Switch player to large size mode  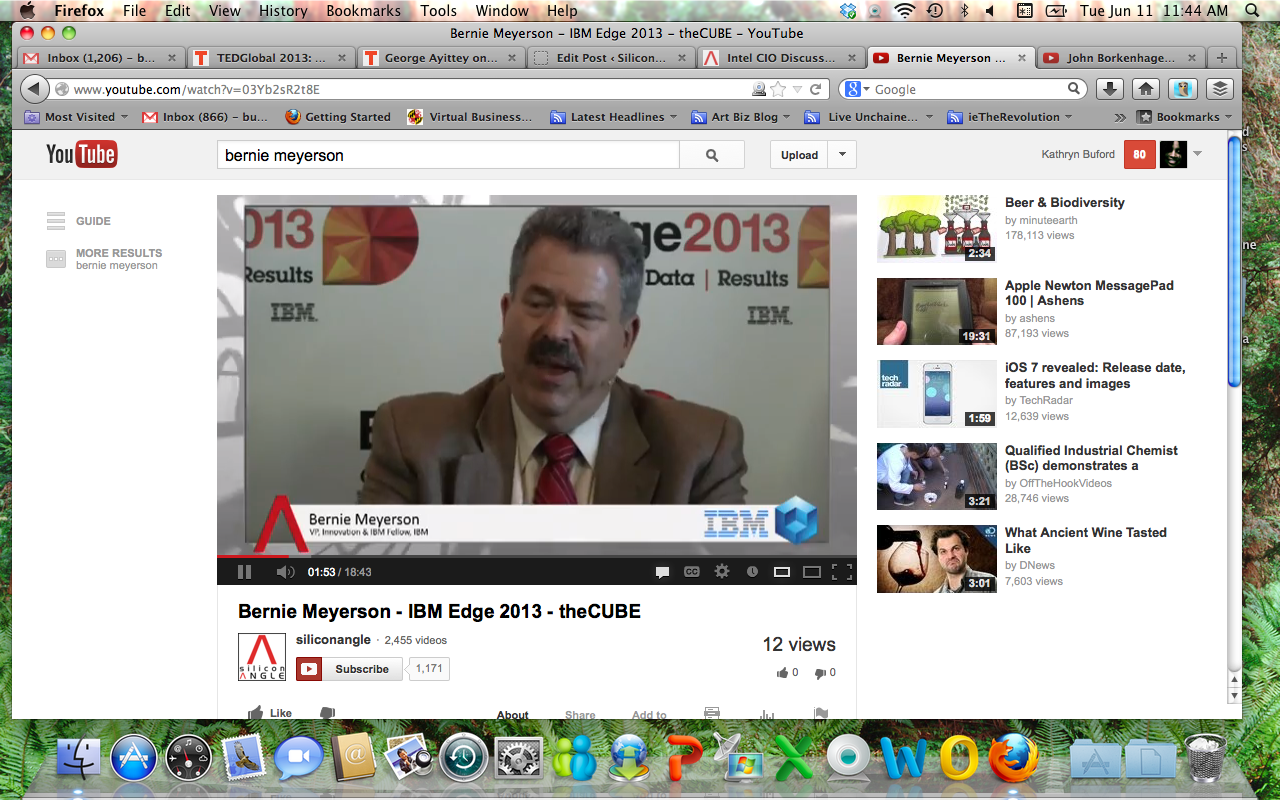(x=812, y=572)
